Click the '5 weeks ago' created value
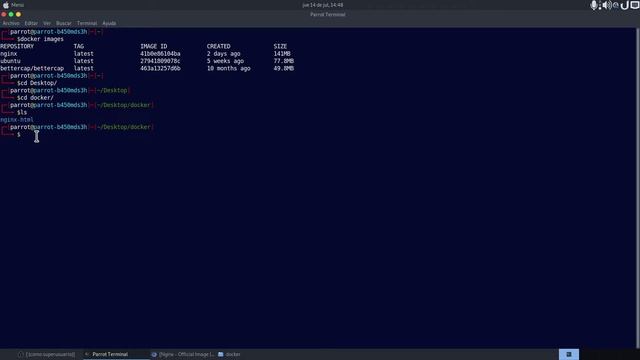Image resolution: width=640 pixels, height=360 pixels. (225, 61)
